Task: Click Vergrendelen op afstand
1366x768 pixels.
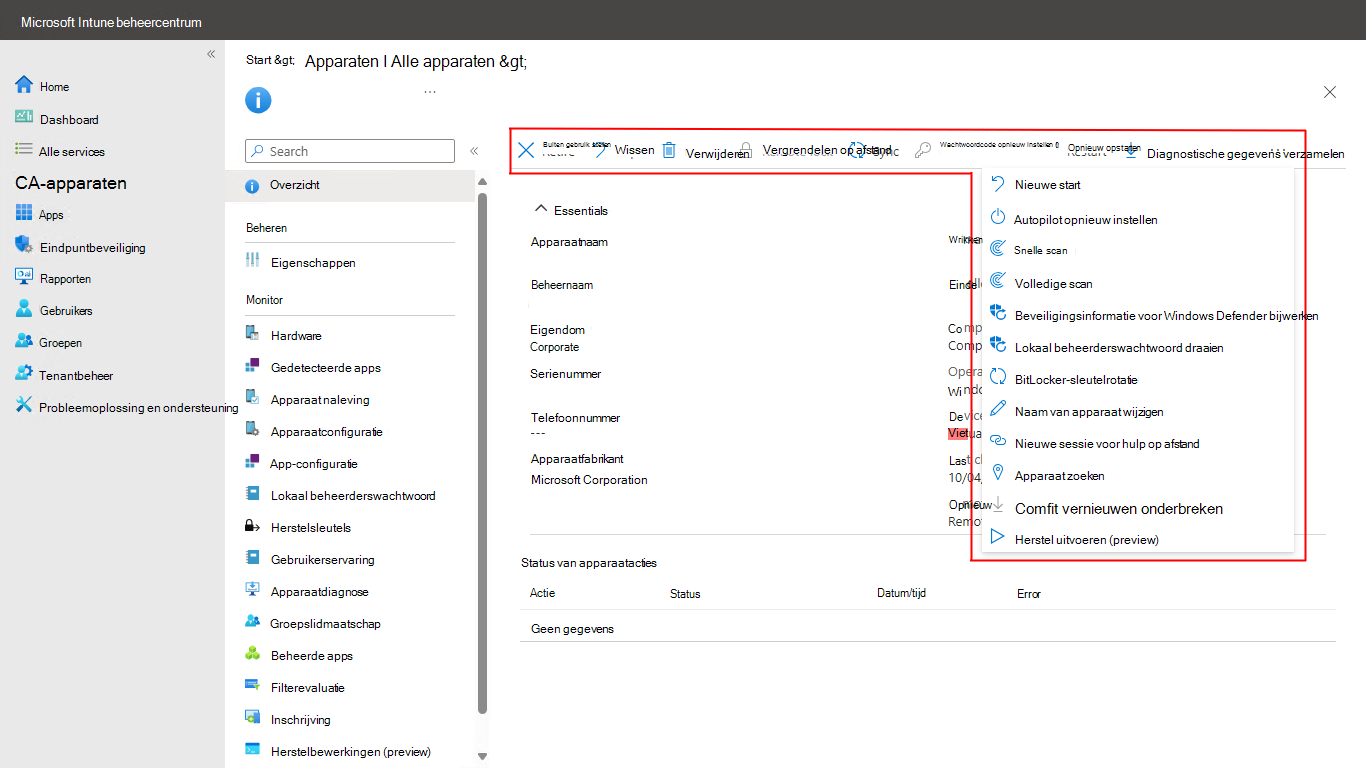Action: point(826,150)
